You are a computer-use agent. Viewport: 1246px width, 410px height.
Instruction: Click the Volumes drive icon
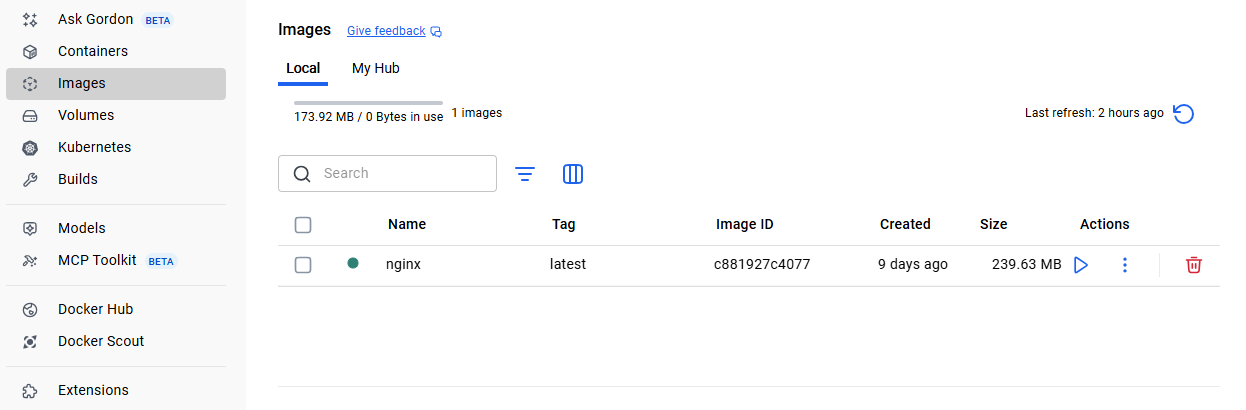tap(30, 115)
